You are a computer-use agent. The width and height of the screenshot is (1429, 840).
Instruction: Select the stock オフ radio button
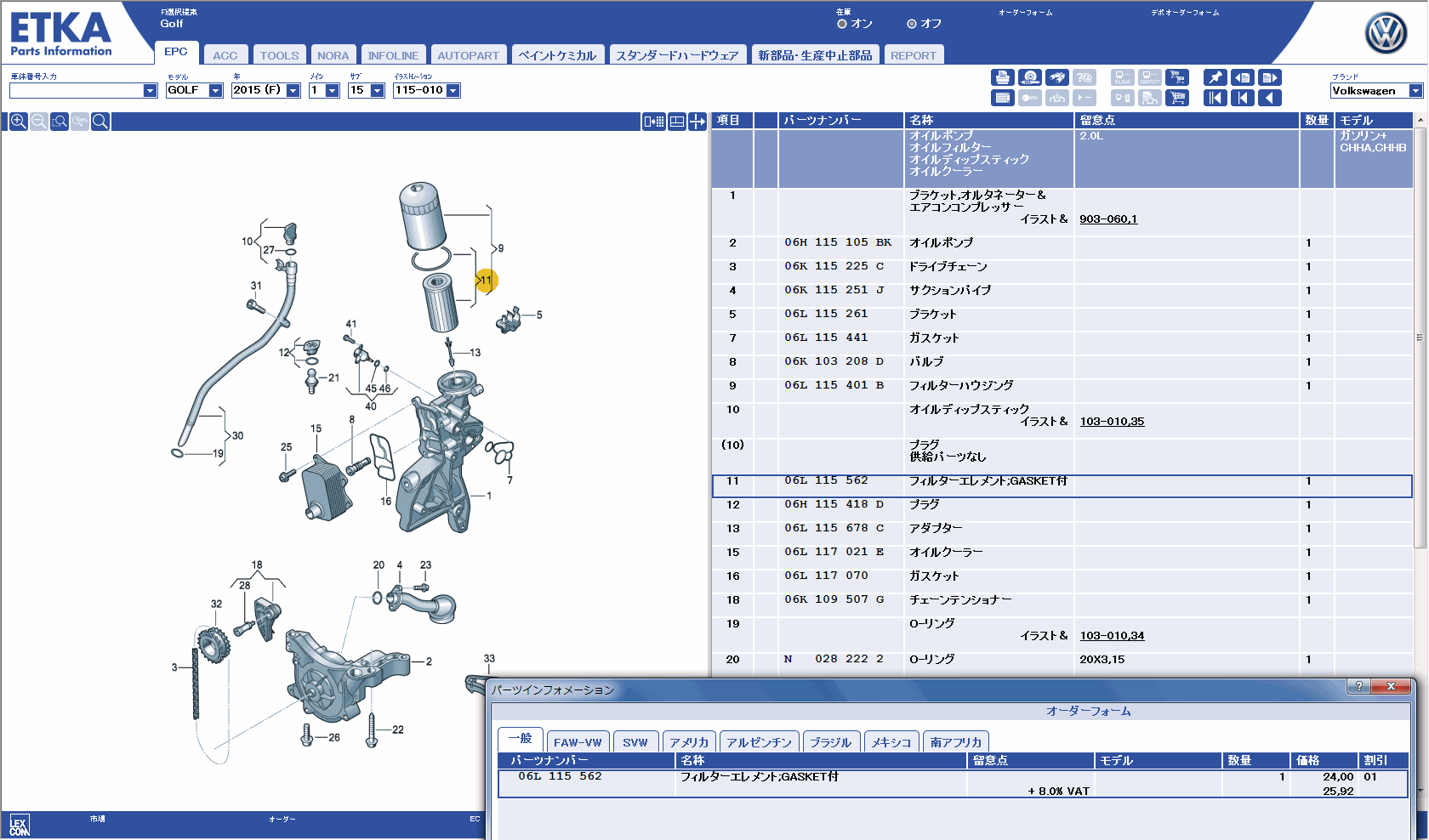[912, 24]
